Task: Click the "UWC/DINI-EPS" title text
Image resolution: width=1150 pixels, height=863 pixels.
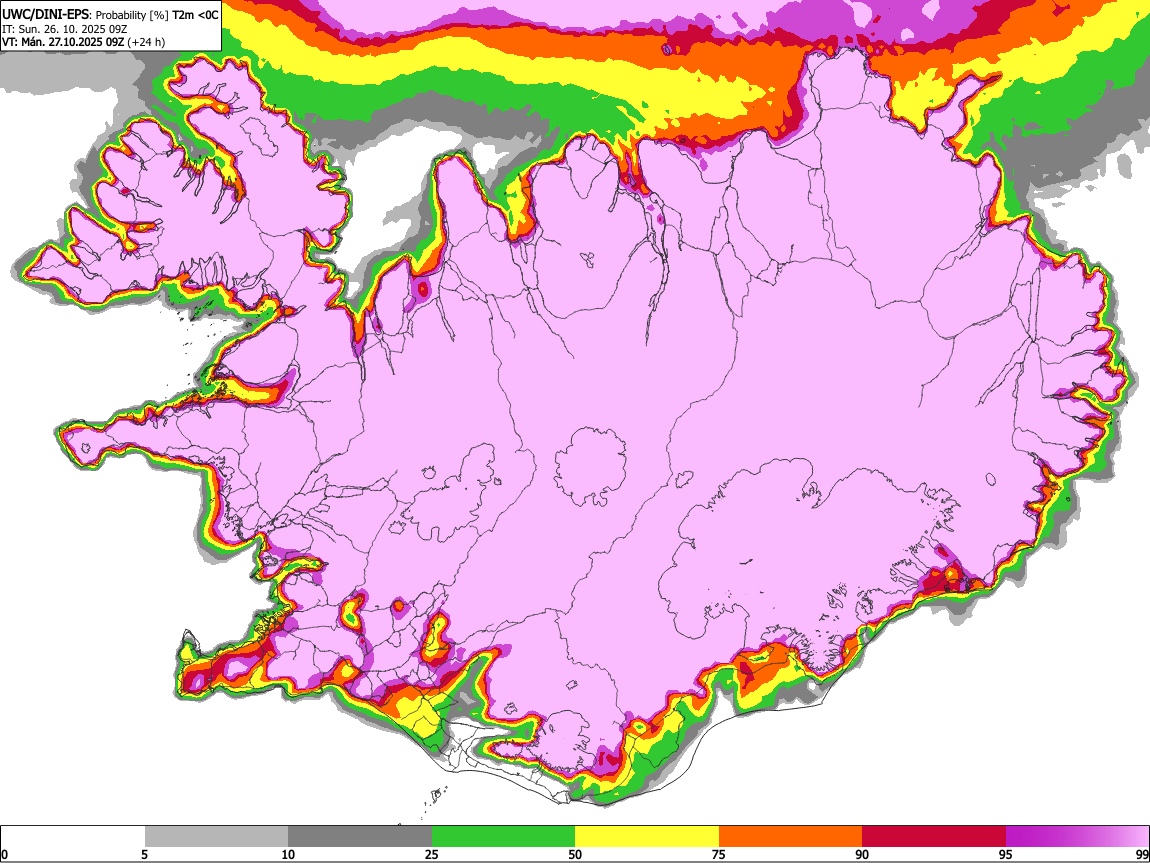Action: [x=46, y=15]
